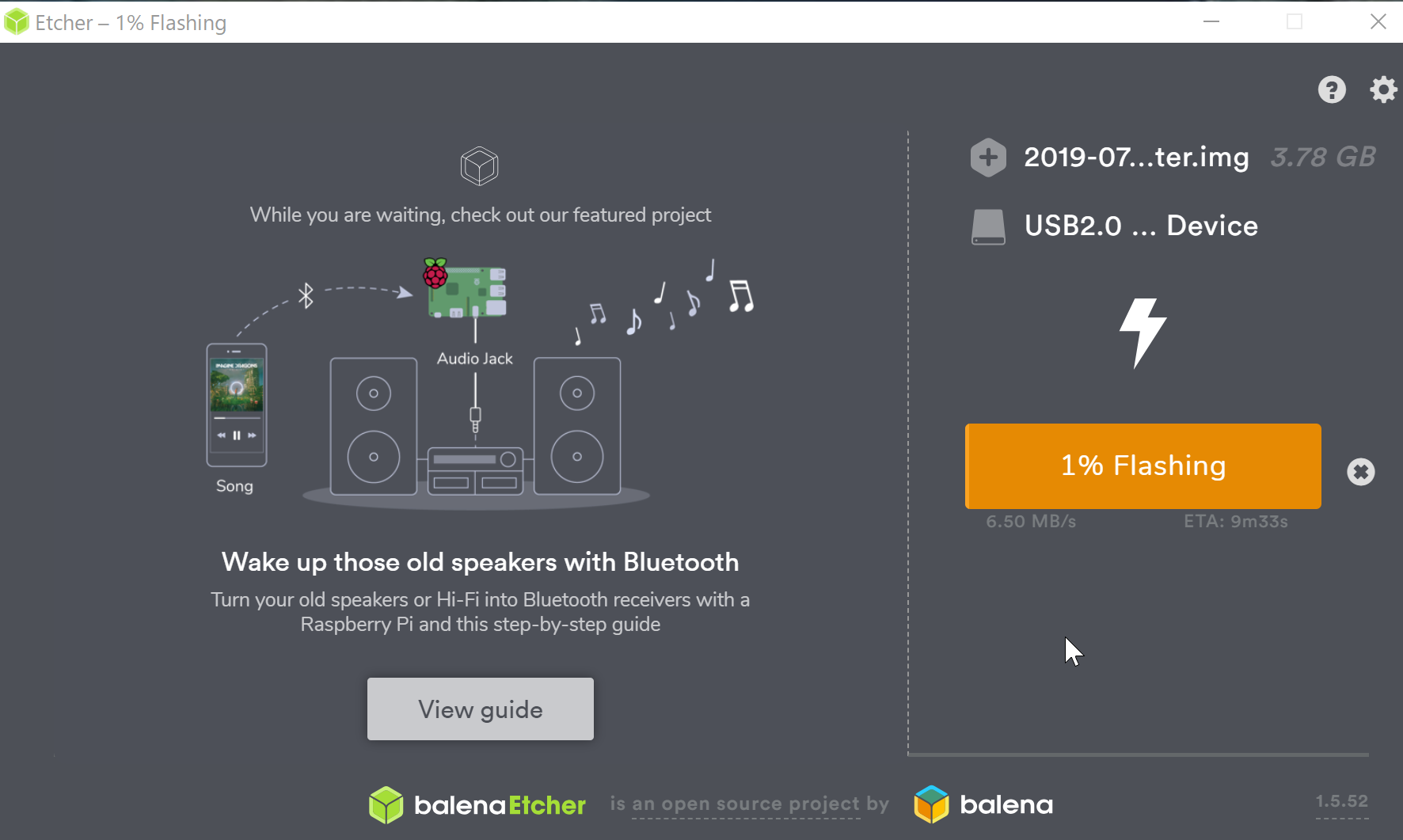
Task: Click the Wake up those old speakers heading
Action: pyautogui.click(x=481, y=562)
